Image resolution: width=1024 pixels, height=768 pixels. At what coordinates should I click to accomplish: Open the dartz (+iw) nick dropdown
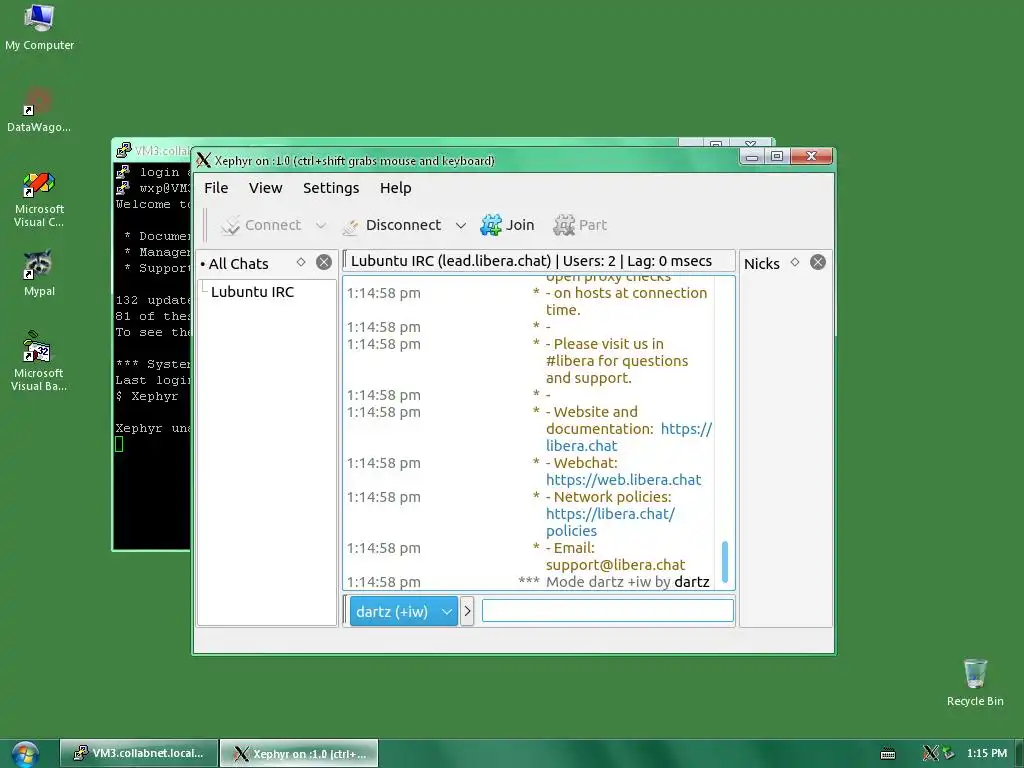coord(404,612)
